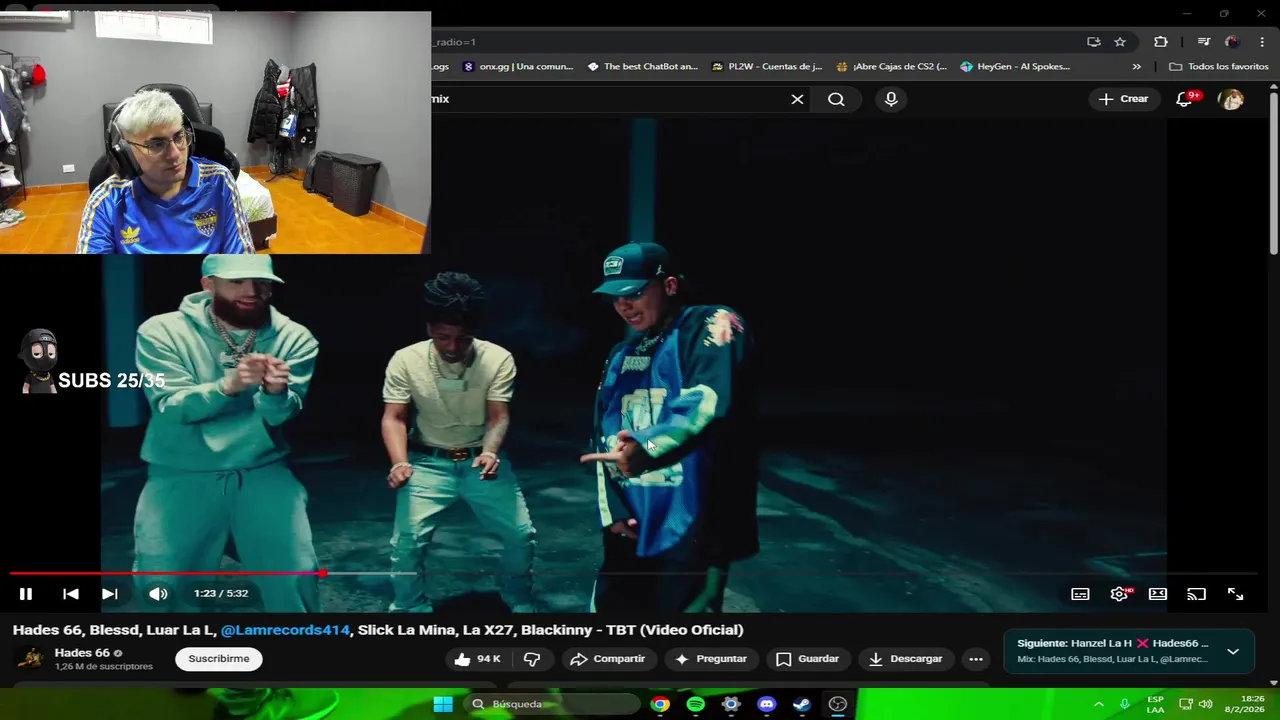Open video settings gear
This screenshot has height=720, width=1280.
(x=1119, y=594)
